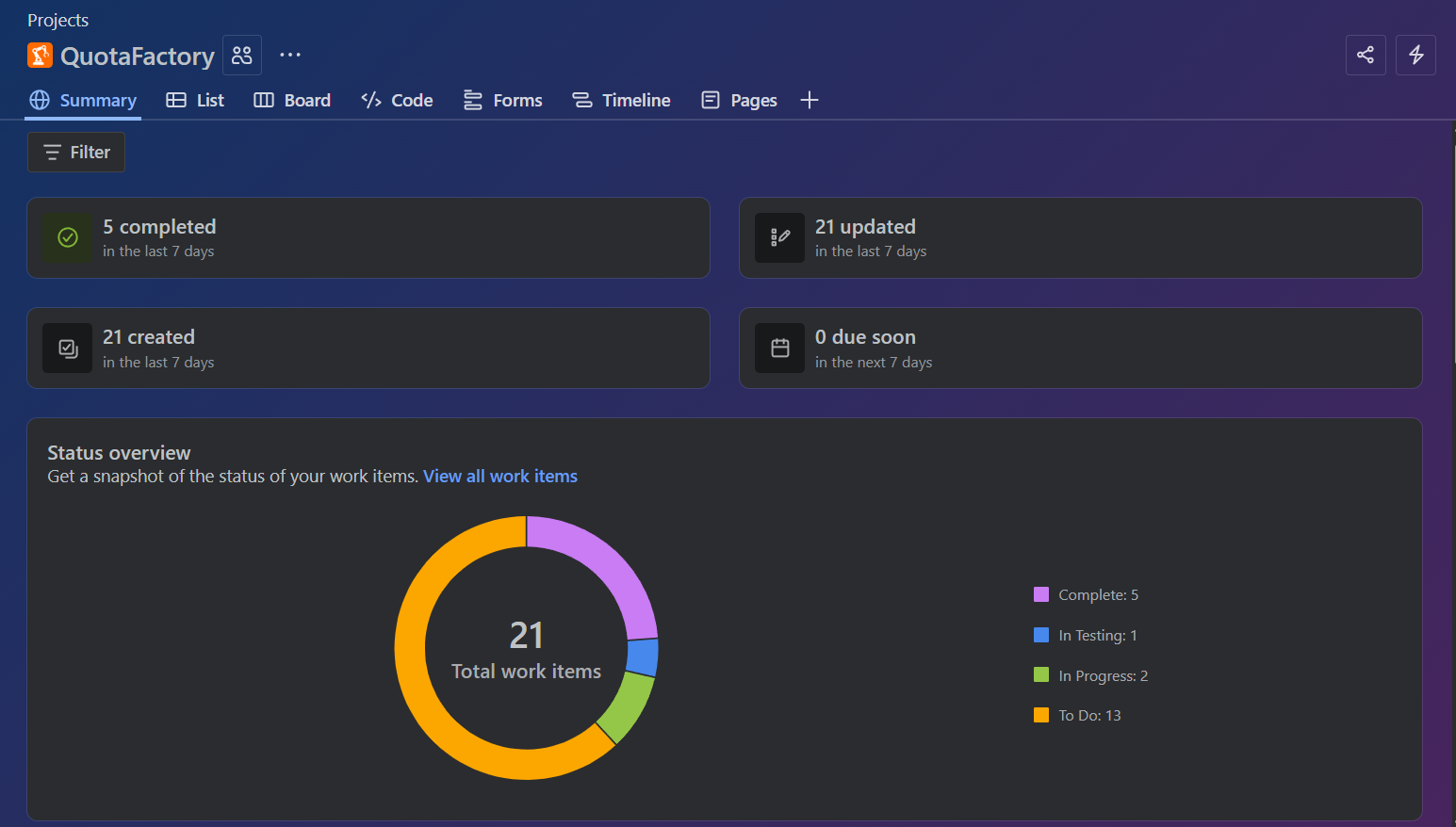1456x827 pixels.
Task: Open the Filter dropdown
Action: (76, 153)
